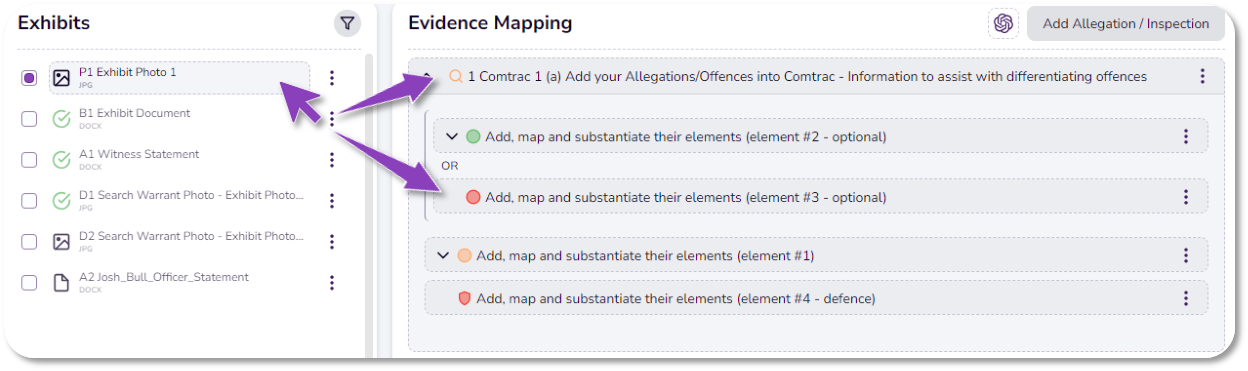Click the AI assistant icon beside Add Allegation
The width and height of the screenshot is (1248, 371).
point(1003,23)
